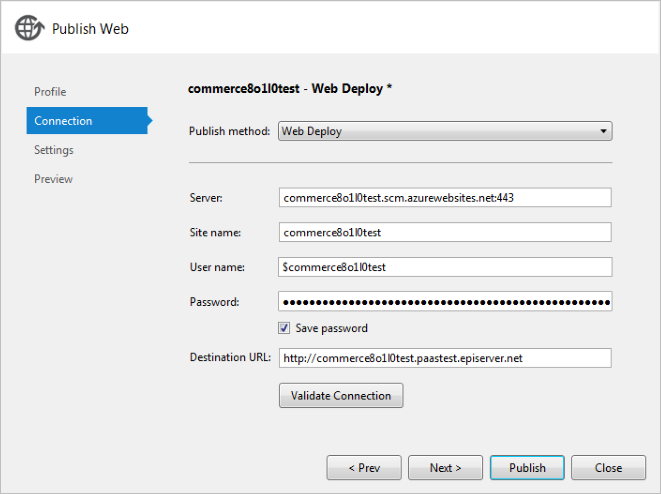Open the Publish method dropdown arrow

pos(603,131)
